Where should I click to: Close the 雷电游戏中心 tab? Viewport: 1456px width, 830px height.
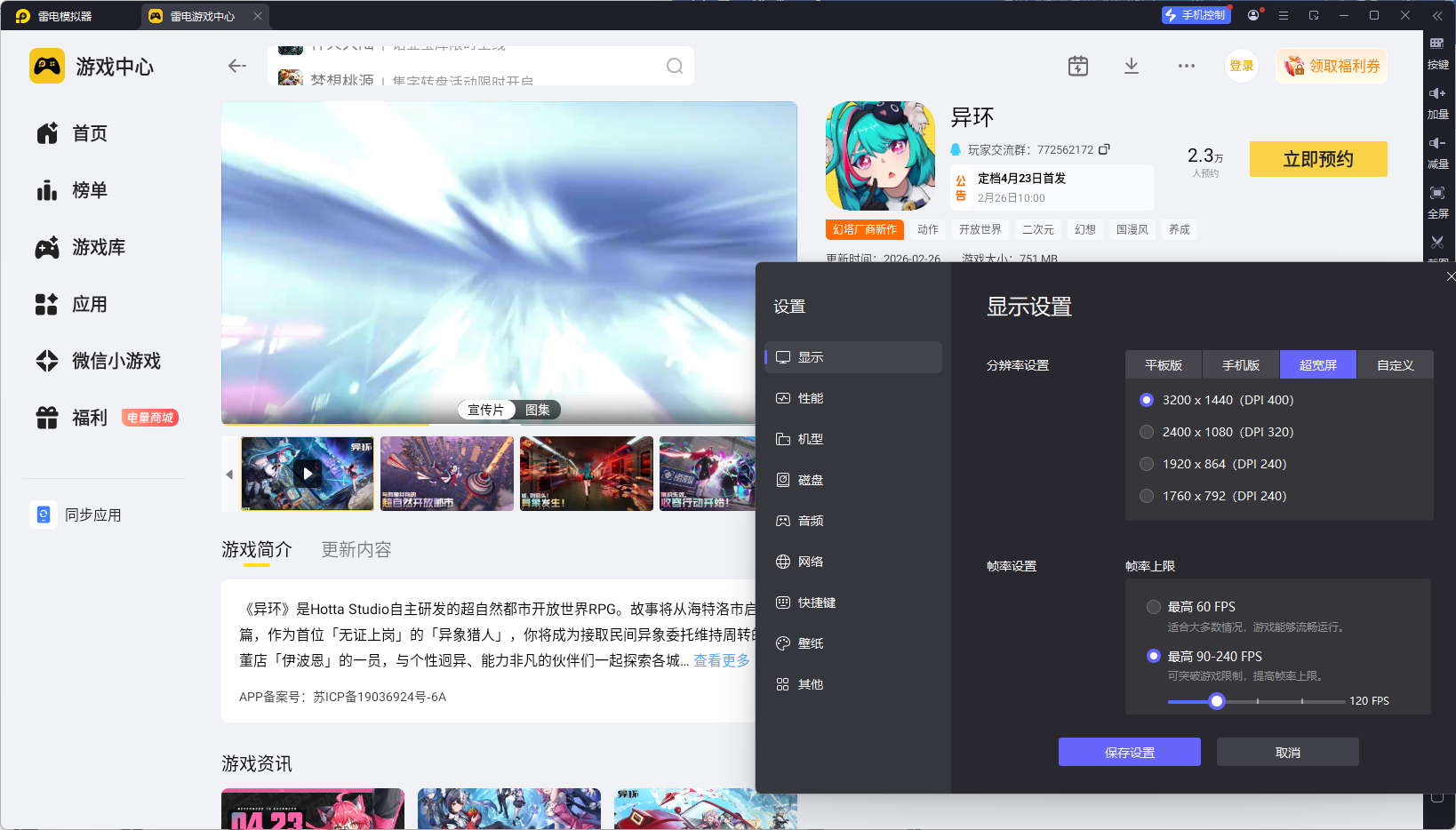(258, 16)
